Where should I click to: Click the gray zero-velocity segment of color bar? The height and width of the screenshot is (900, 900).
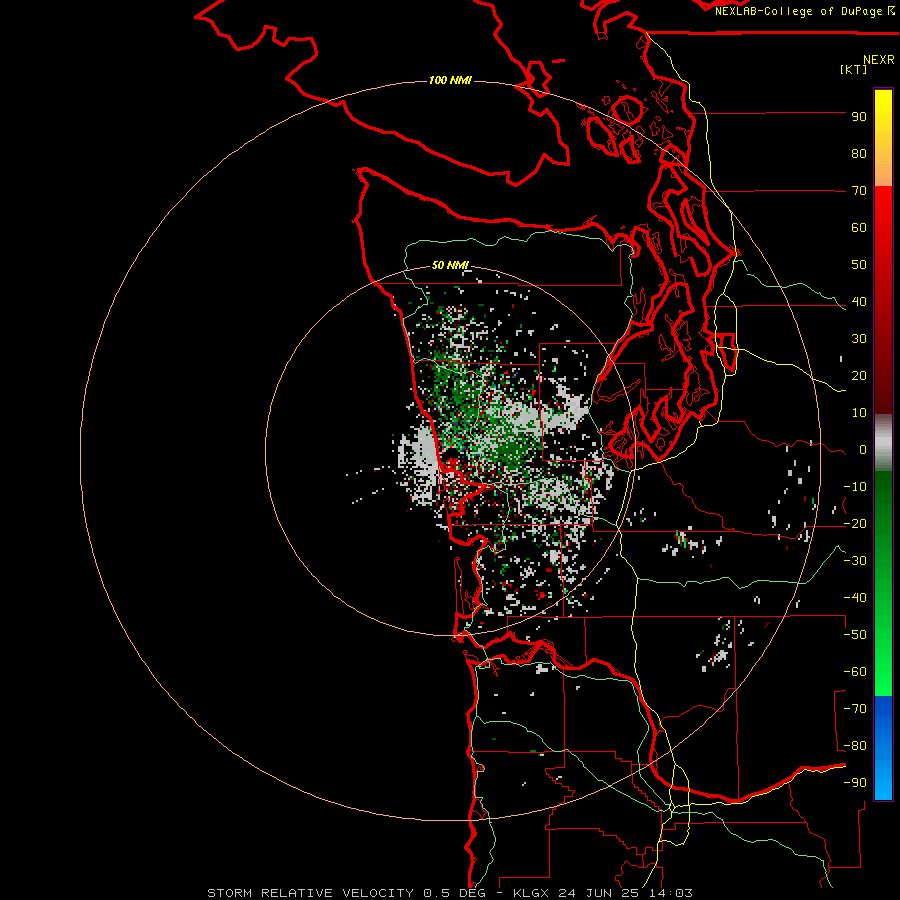tap(883, 443)
